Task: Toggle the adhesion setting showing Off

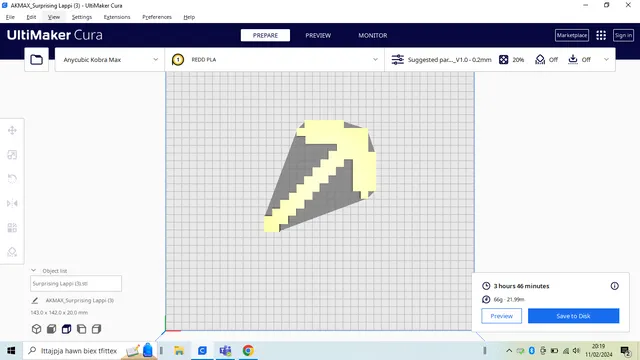Action: click(579, 60)
